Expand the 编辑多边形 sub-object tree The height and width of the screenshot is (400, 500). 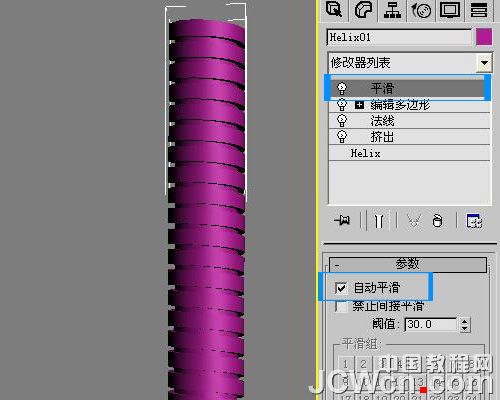[359, 105]
